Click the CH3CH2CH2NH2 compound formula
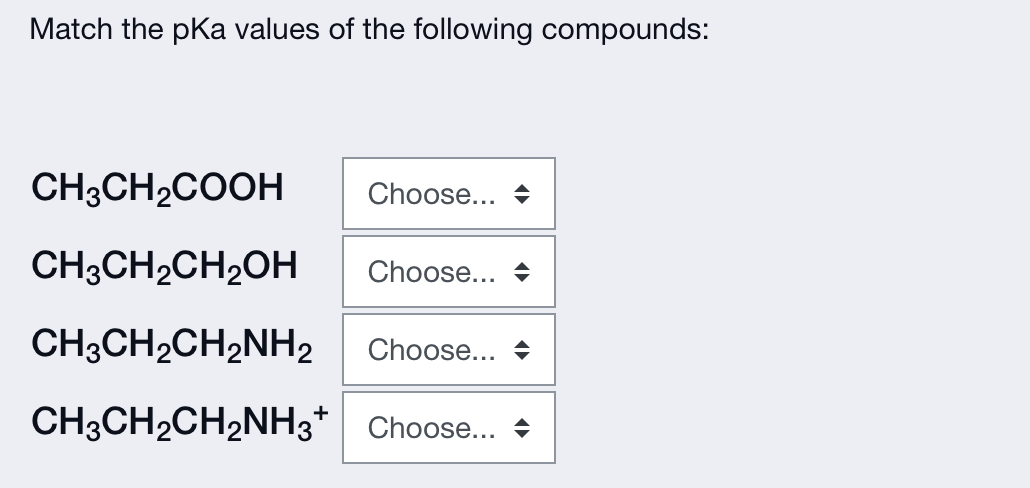1030x488 pixels. [174, 344]
